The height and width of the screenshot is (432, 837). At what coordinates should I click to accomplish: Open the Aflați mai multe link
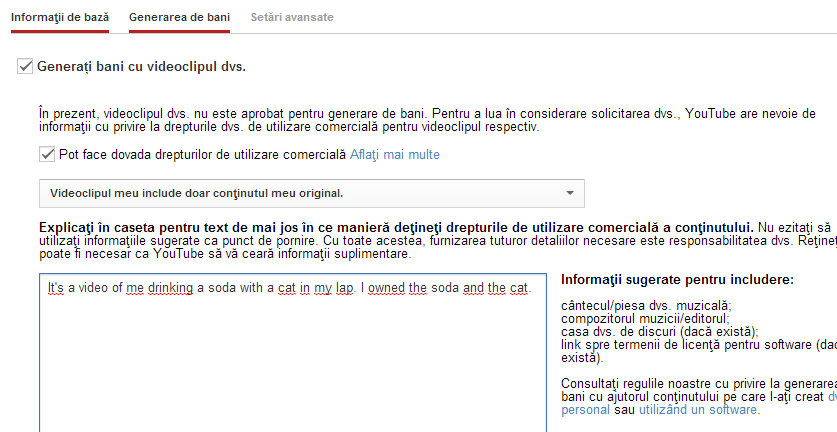click(x=394, y=154)
